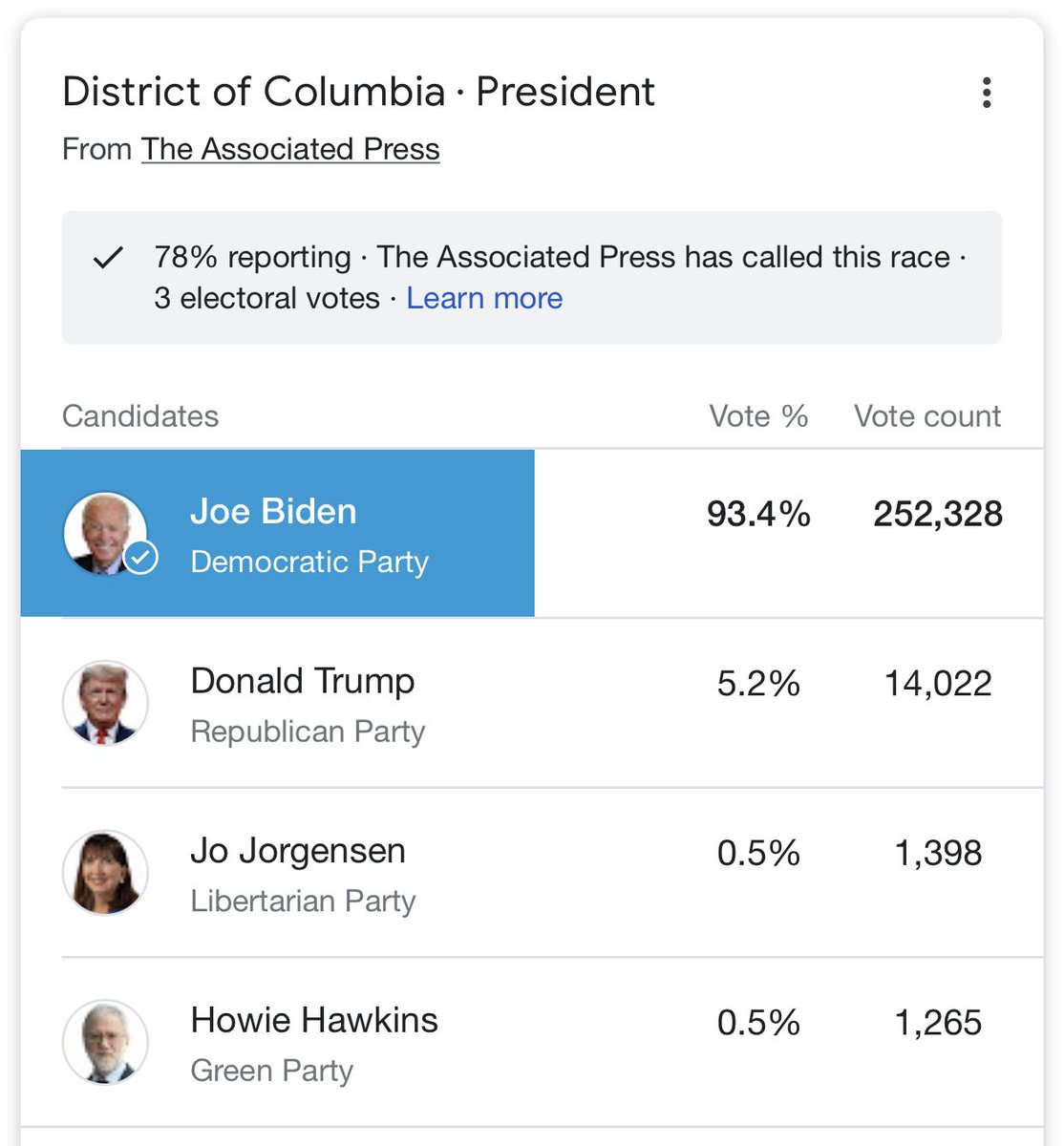Click Donald Trump's profile photo
The width and height of the screenshot is (1064, 1146).
(105, 703)
